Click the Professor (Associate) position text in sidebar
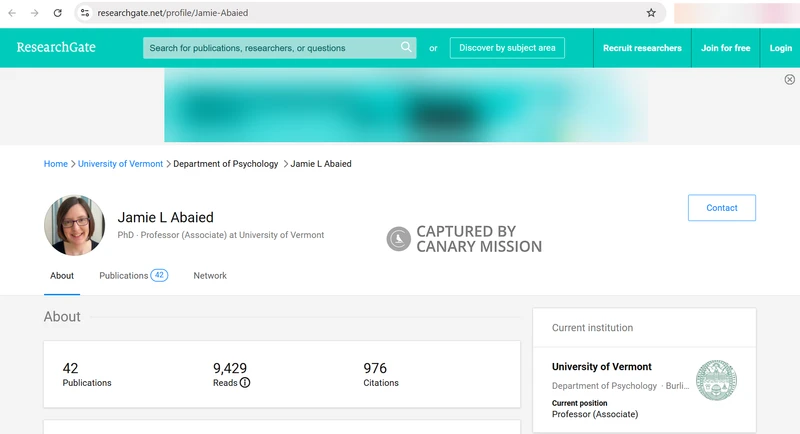Image resolution: width=800 pixels, height=434 pixels. pos(595,414)
